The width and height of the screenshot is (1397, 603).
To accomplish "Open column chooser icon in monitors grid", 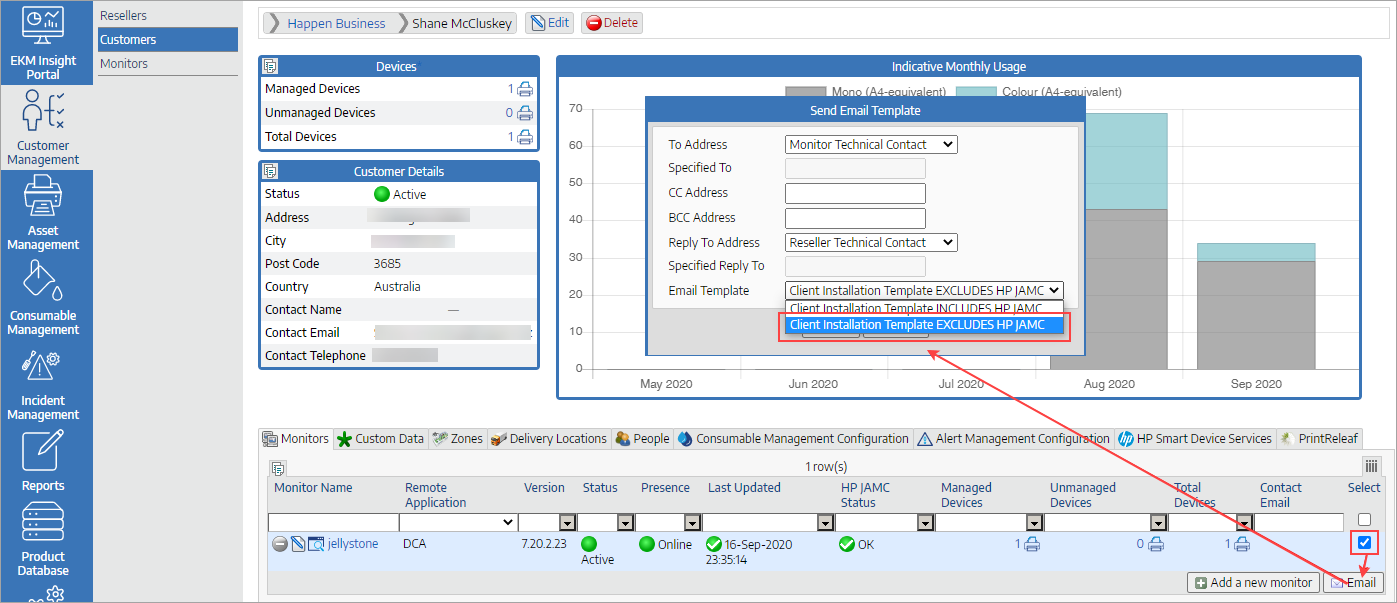I will [x=1372, y=466].
